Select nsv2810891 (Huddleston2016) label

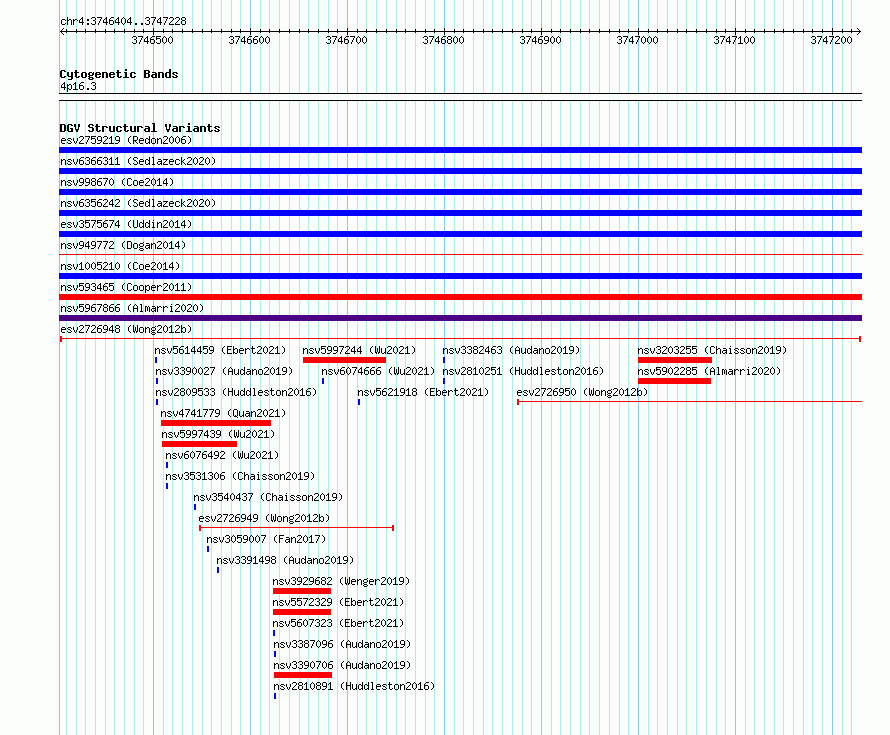pyautogui.click(x=354, y=686)
